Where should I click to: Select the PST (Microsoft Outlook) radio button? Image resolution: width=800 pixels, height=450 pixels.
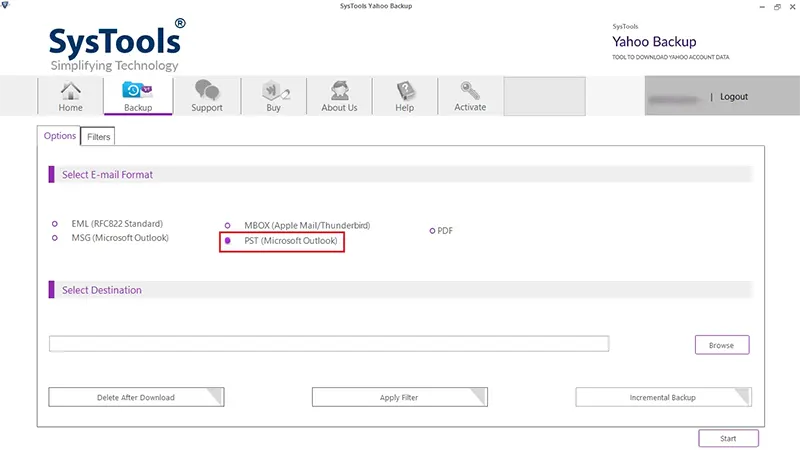pyautogui.click(x=228, y=240)
